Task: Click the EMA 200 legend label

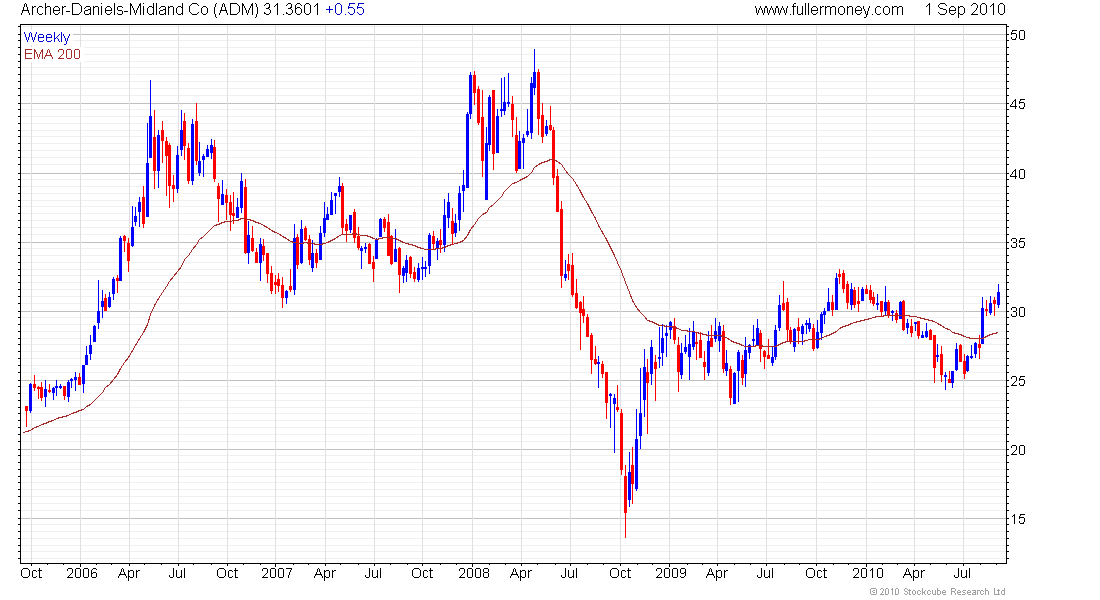Action: (x=52, y=54)
